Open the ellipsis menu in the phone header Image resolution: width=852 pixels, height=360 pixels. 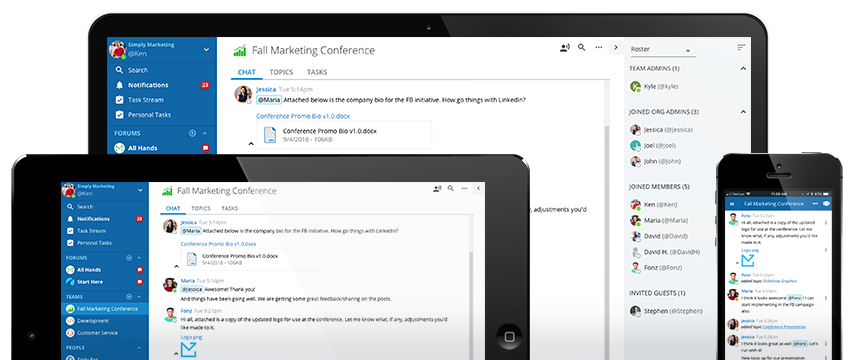click(816, 204)
